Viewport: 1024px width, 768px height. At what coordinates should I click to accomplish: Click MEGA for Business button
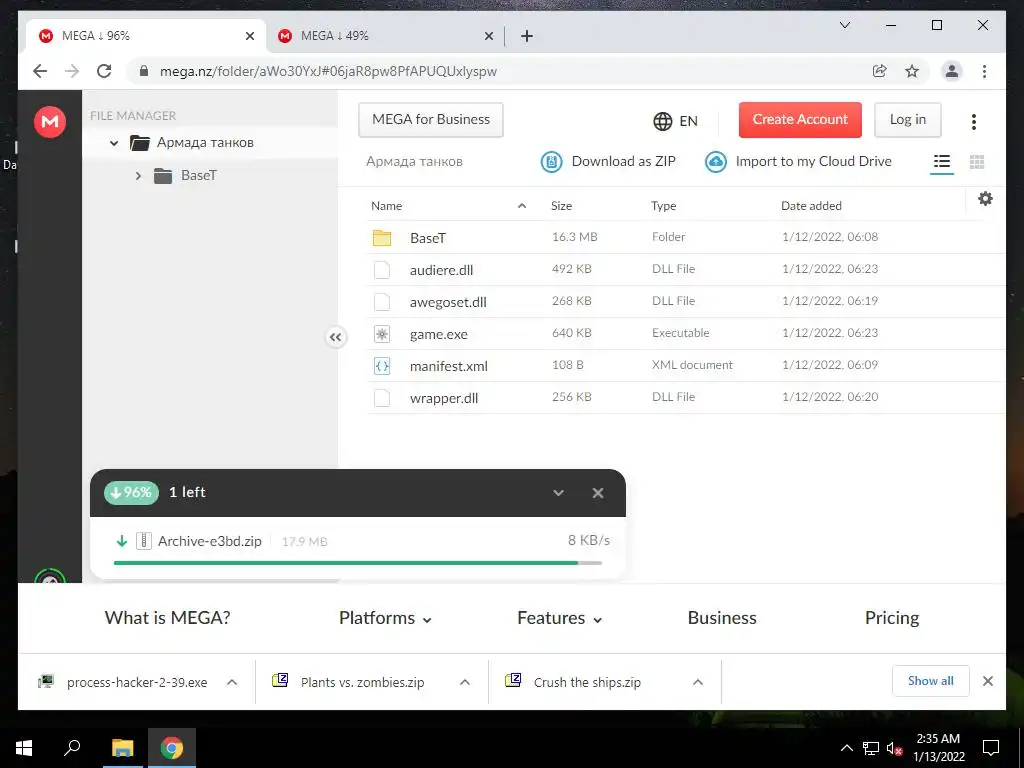(431, 120)
